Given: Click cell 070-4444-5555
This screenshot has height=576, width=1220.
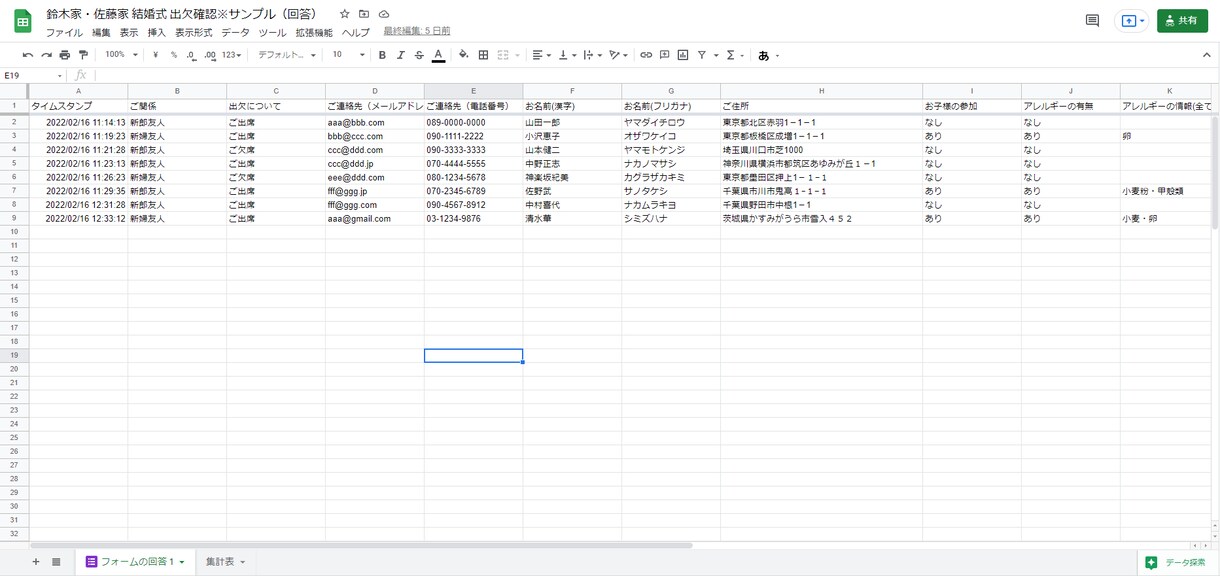Looking at the screenshot, I should point(473,163).
